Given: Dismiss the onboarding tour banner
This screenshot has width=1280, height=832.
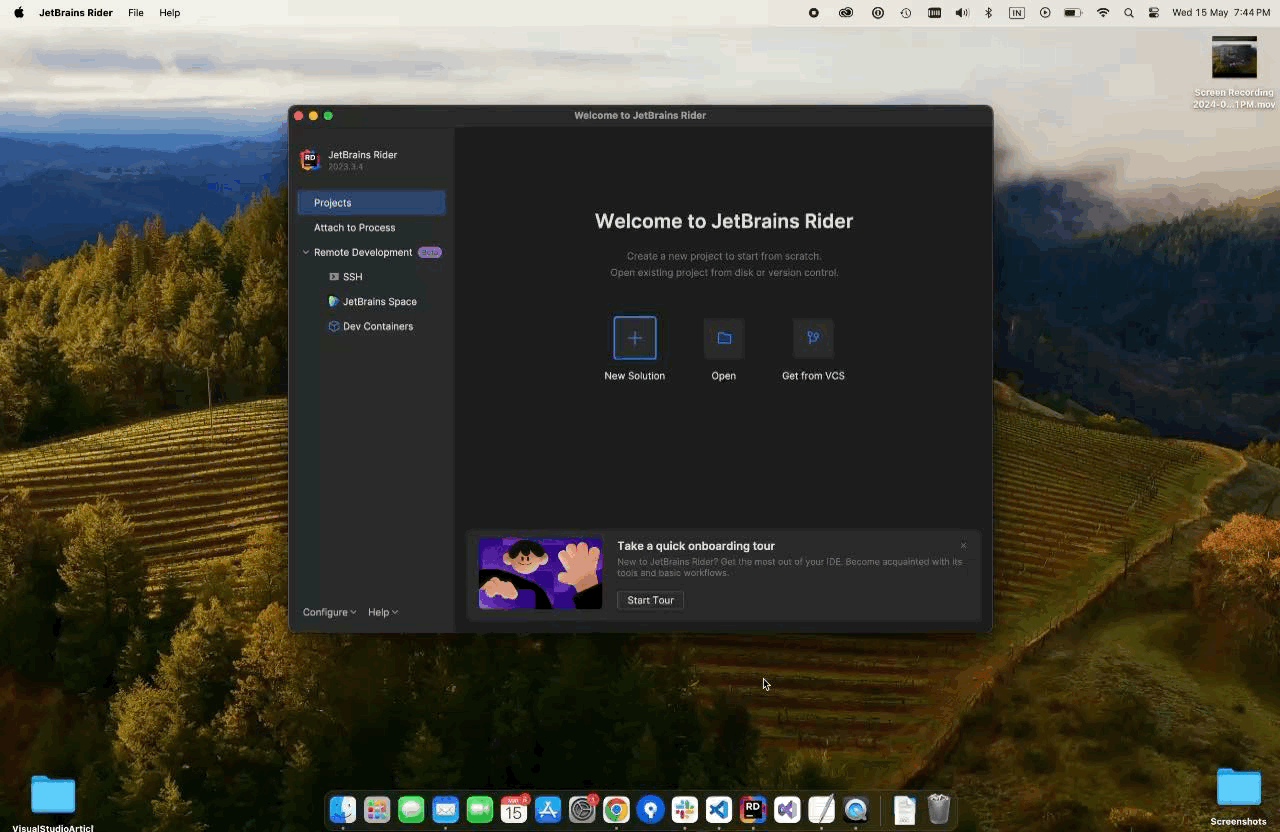Looking at the screenshot, I should 963,546.
